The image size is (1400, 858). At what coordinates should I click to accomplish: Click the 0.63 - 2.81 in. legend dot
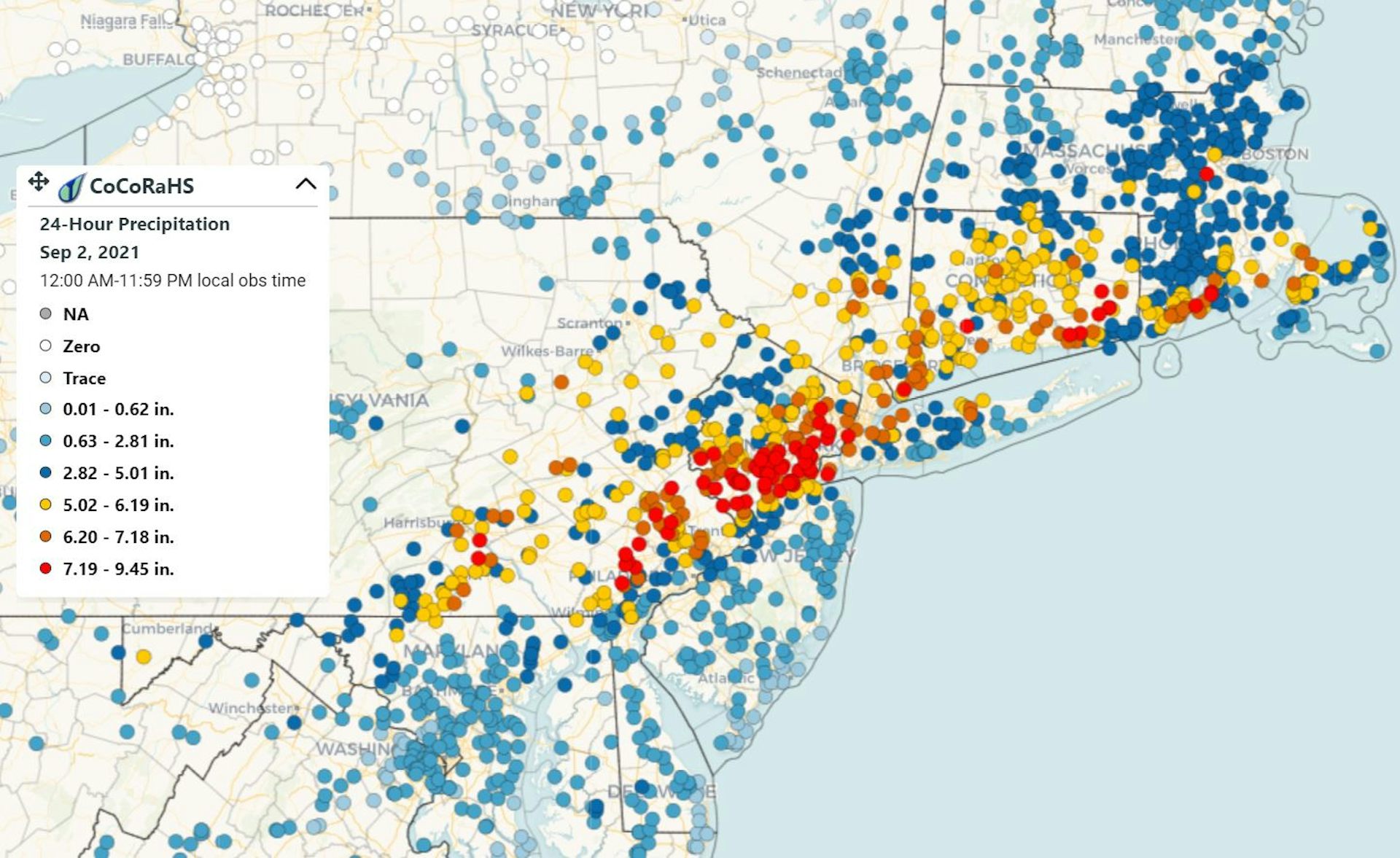(x=45, y=441)
